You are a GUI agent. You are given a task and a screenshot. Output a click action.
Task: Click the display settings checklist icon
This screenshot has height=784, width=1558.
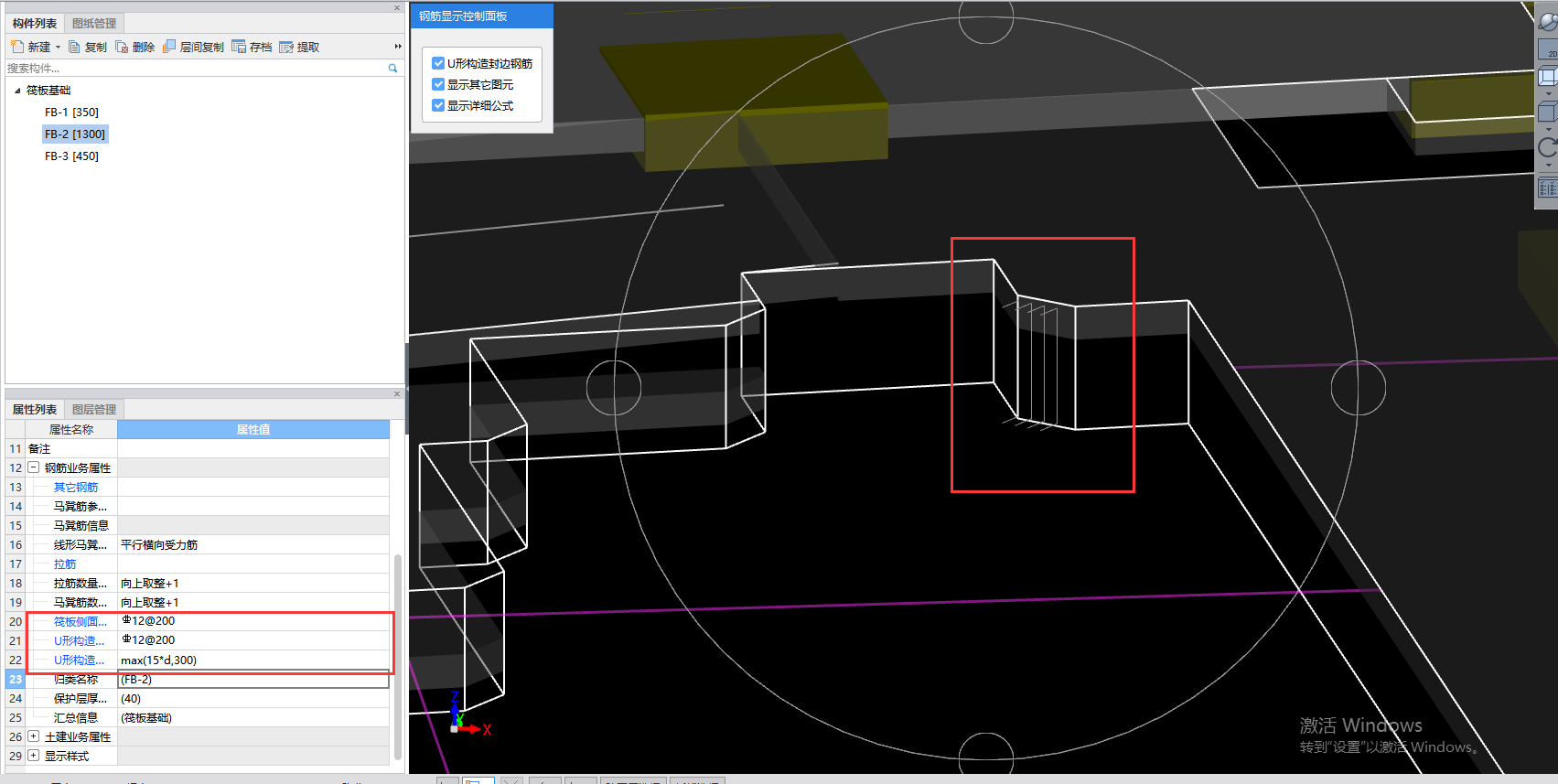1548,188
